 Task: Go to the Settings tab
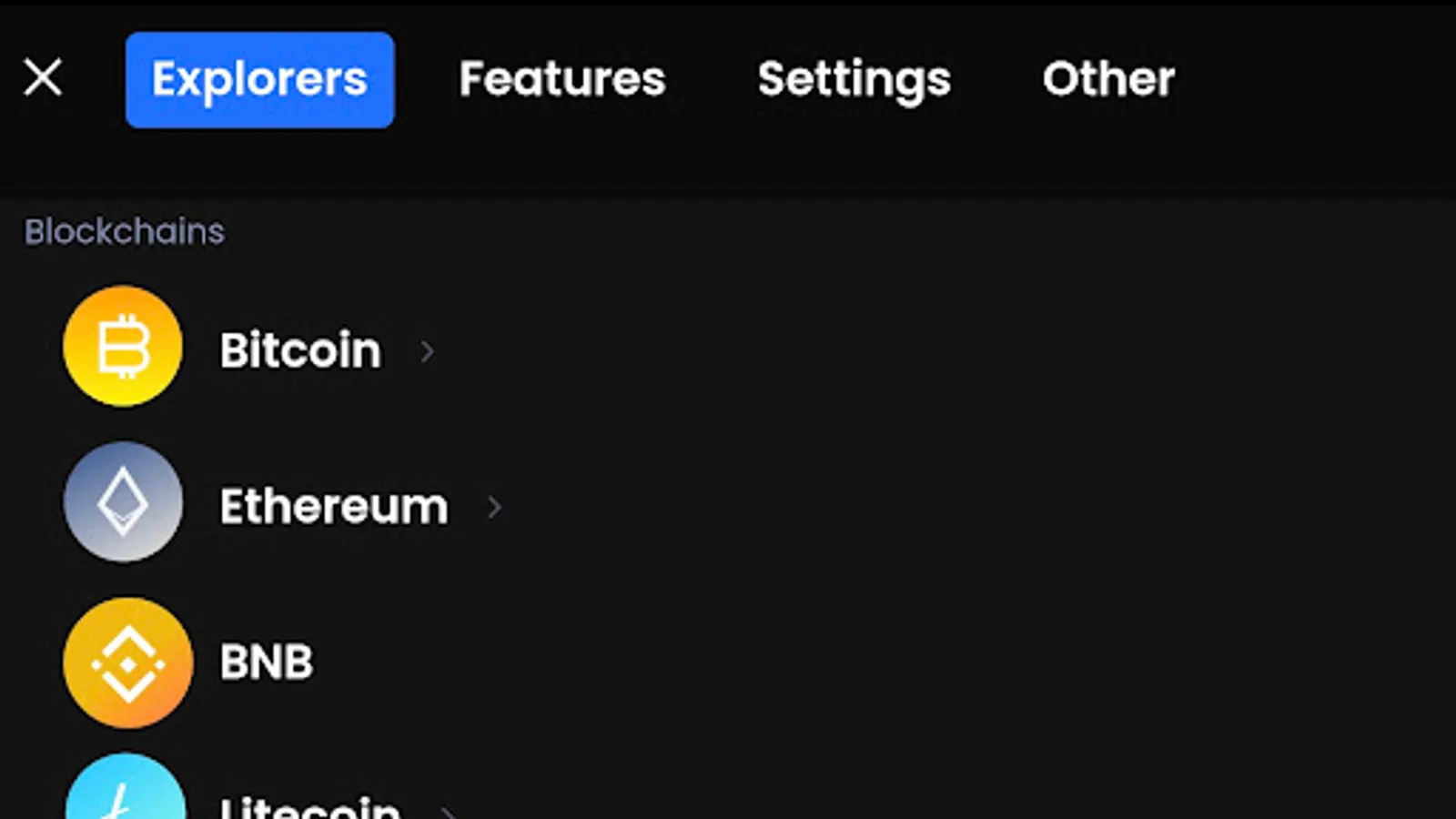[x=854, y=79]
